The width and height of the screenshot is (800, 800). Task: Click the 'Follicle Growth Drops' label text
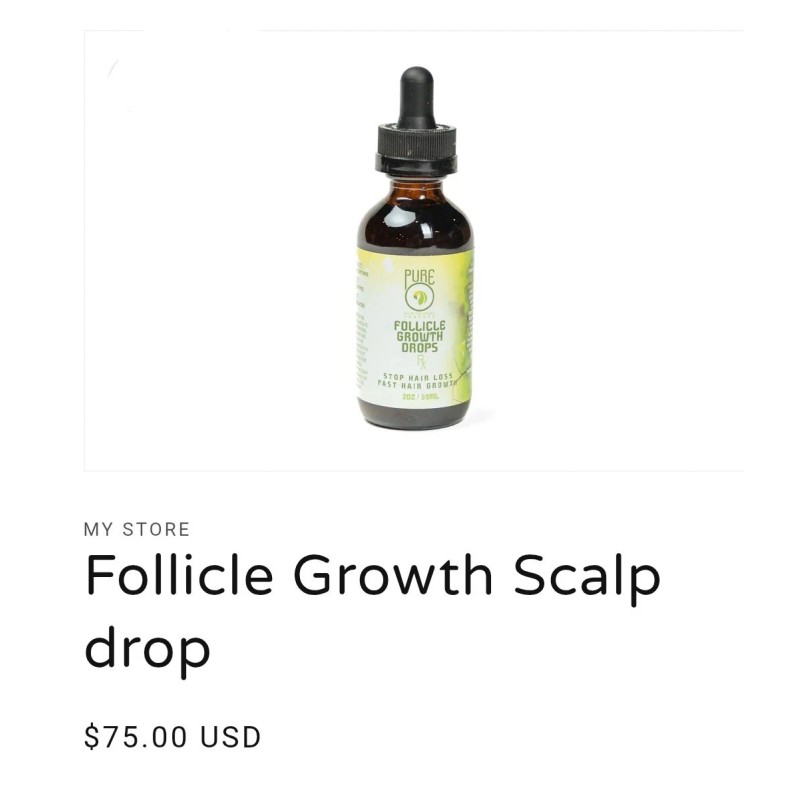(x=419, y=337)
